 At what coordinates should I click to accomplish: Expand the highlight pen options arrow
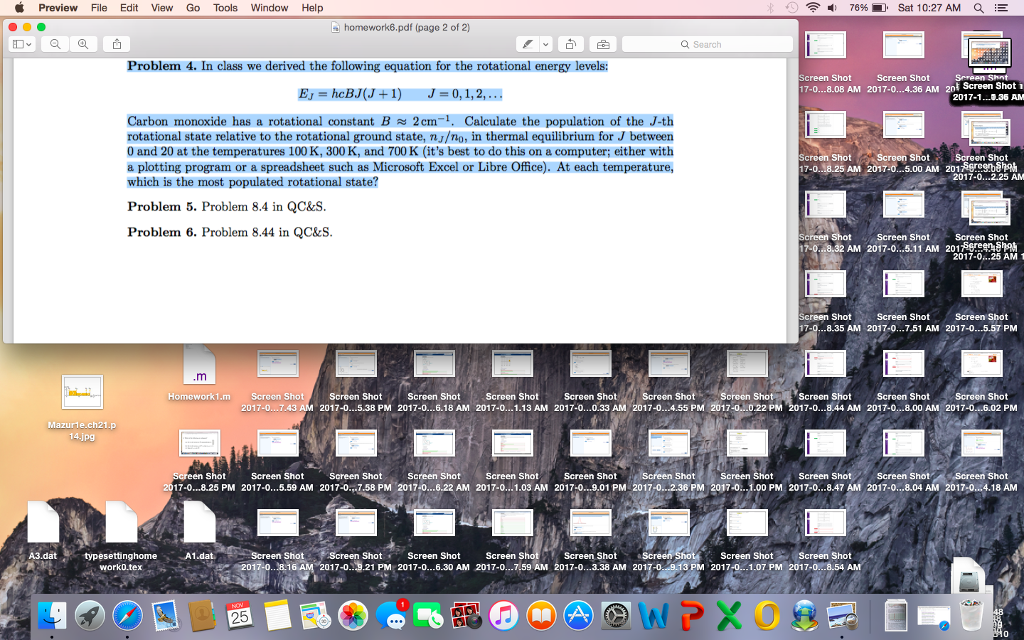(545, 45)
